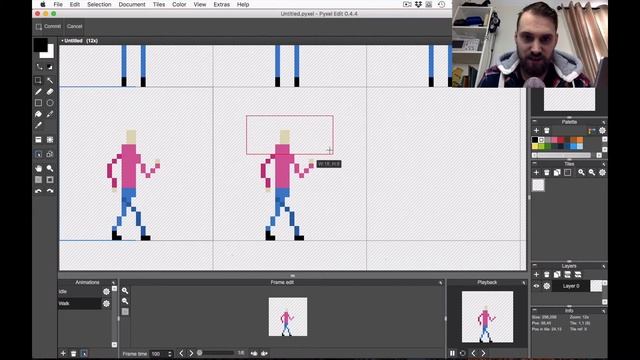Image resolution: width=640 pixels, height=360 pixels.
Task: Add a new color to the Palette
Action: pos(536,131)
